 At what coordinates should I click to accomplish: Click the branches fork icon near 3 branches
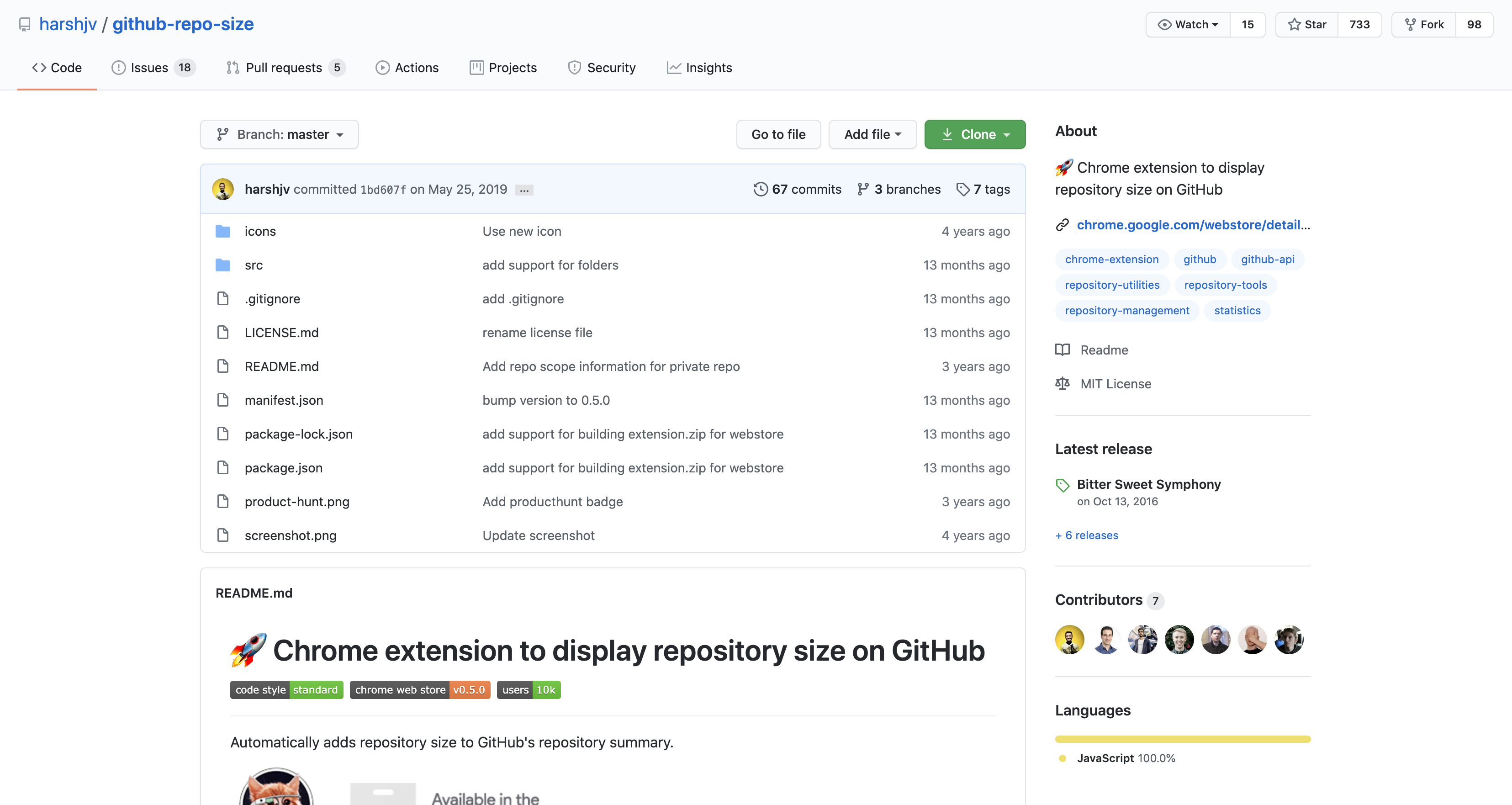click(862, 189)
